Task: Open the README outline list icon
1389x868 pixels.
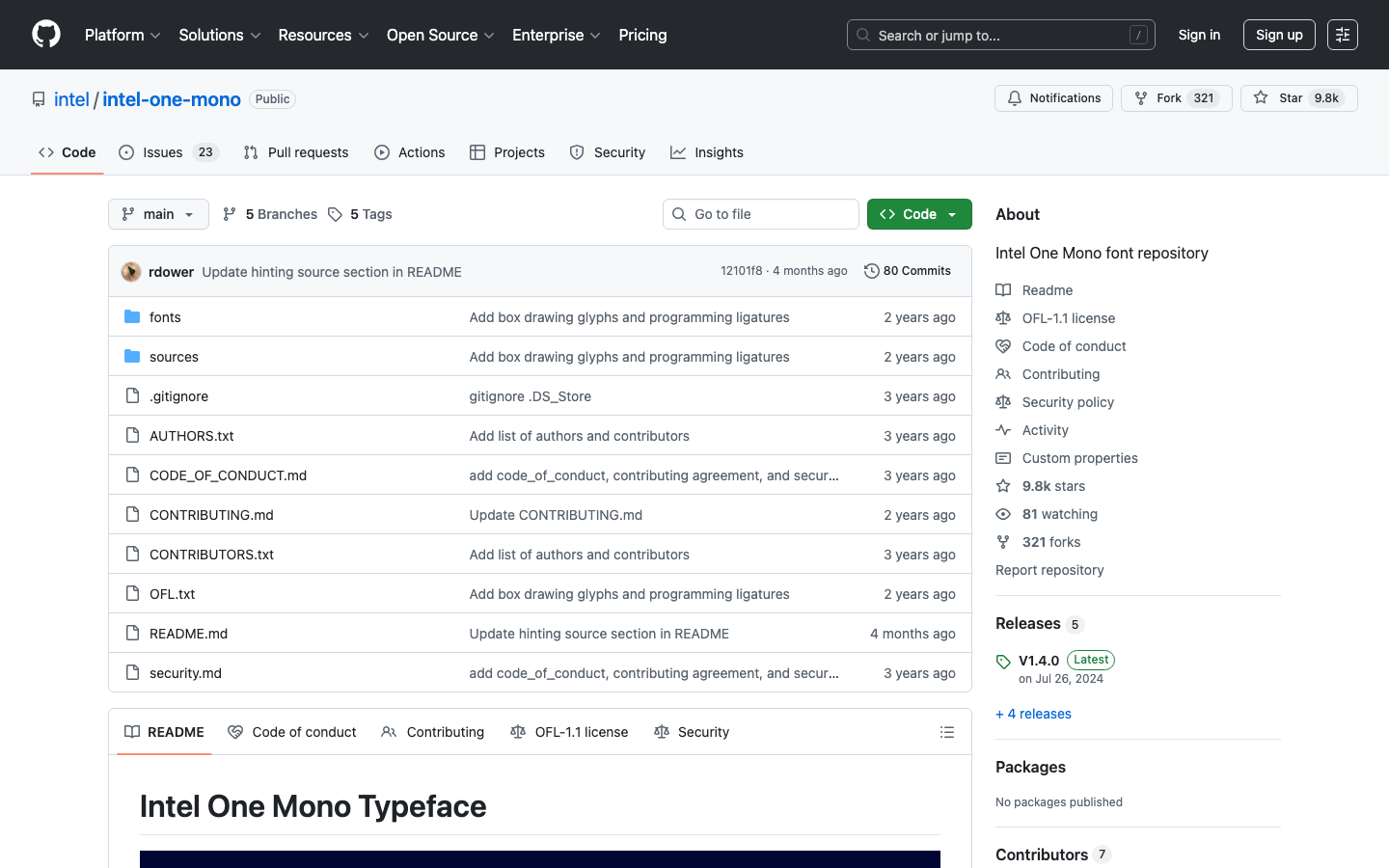Action: click(x=946, y=732)
